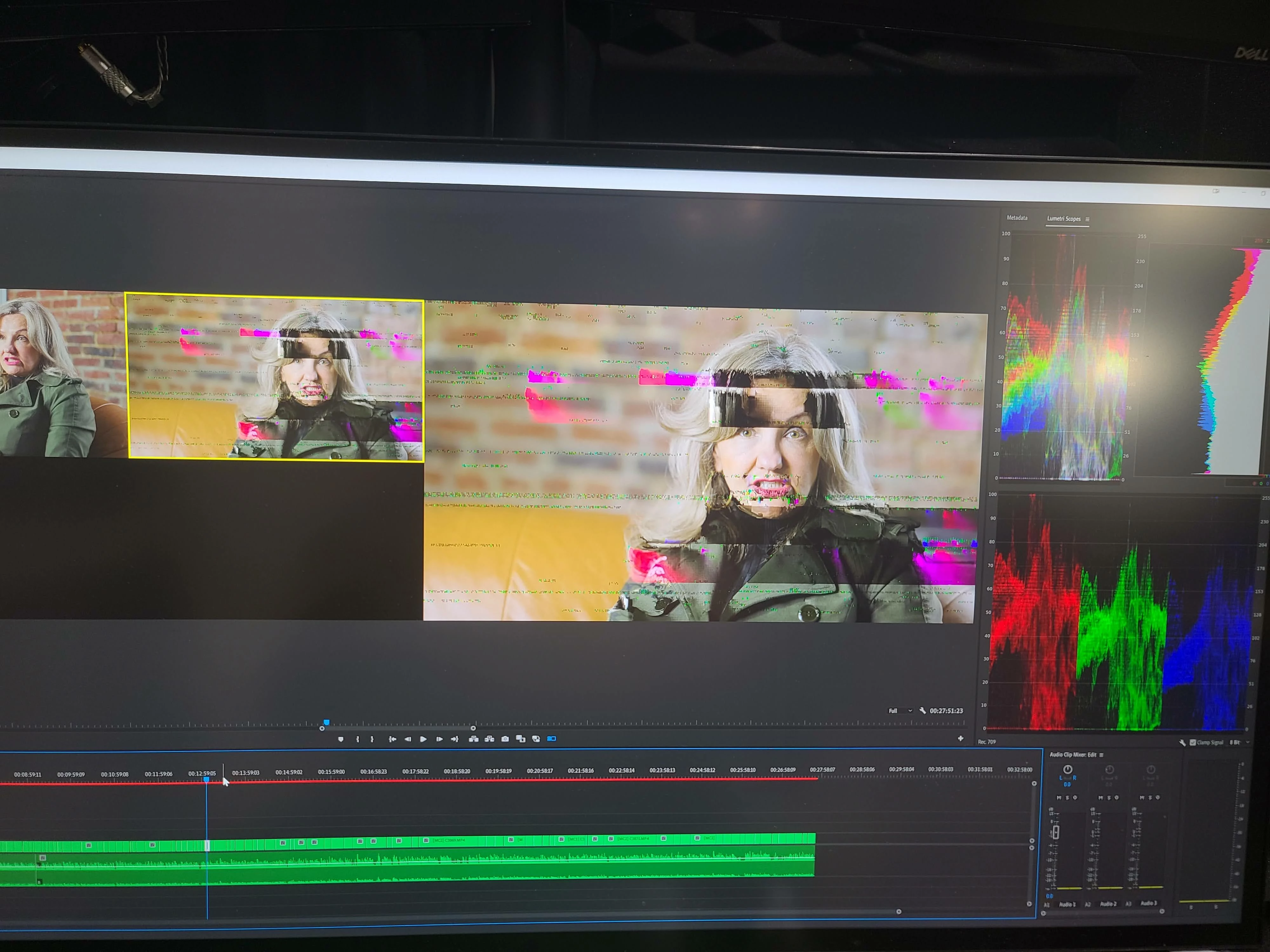Solo the Audio 2 mixer channel

(1108, 798)
